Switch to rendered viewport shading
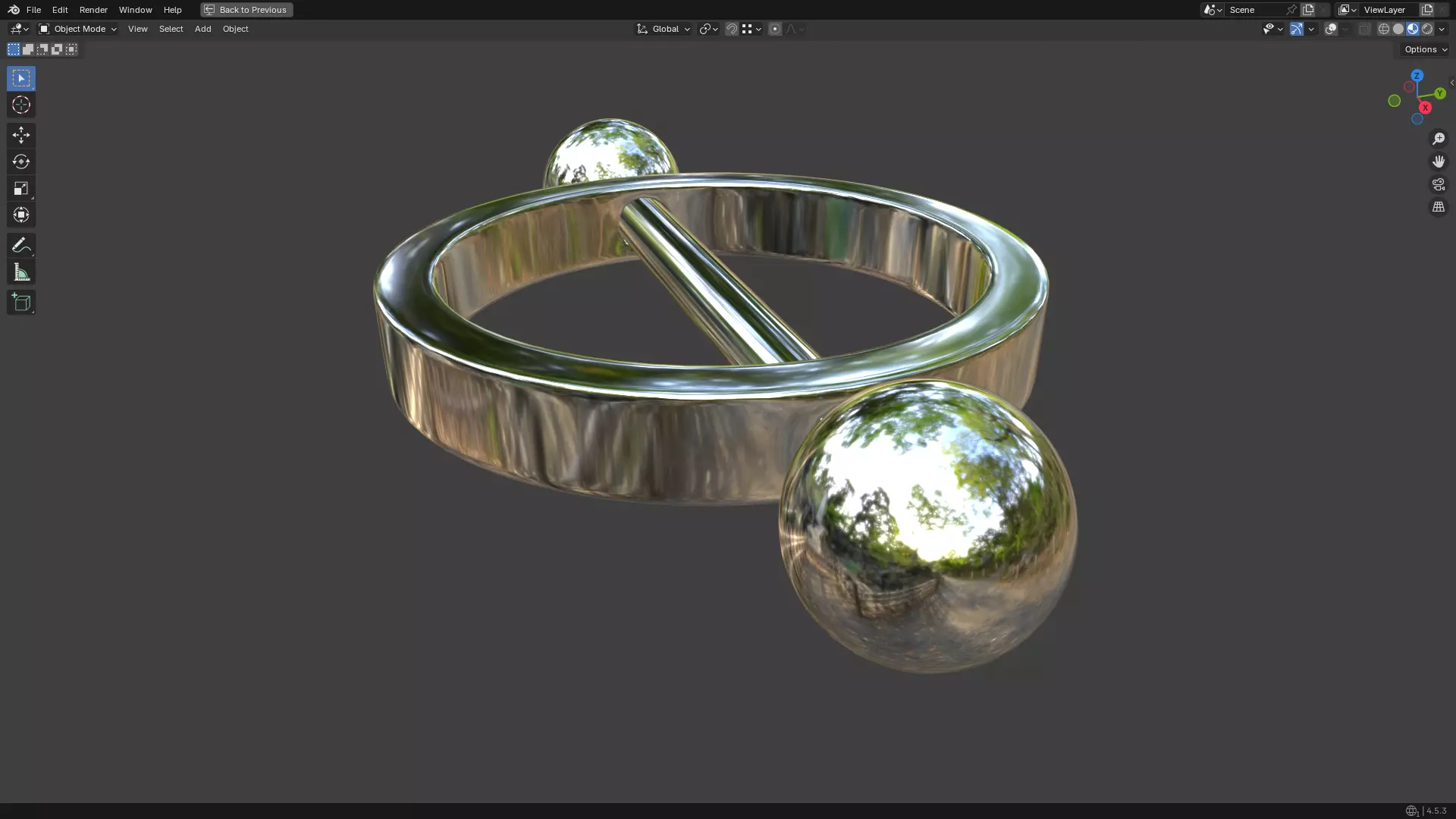Viewport: 1456px width, 819px height. click(1427, 29)
